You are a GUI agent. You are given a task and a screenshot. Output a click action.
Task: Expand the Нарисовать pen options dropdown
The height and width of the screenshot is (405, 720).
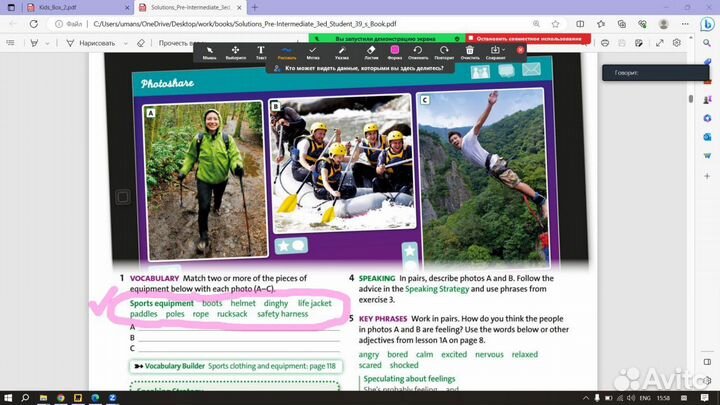point(125,43)
